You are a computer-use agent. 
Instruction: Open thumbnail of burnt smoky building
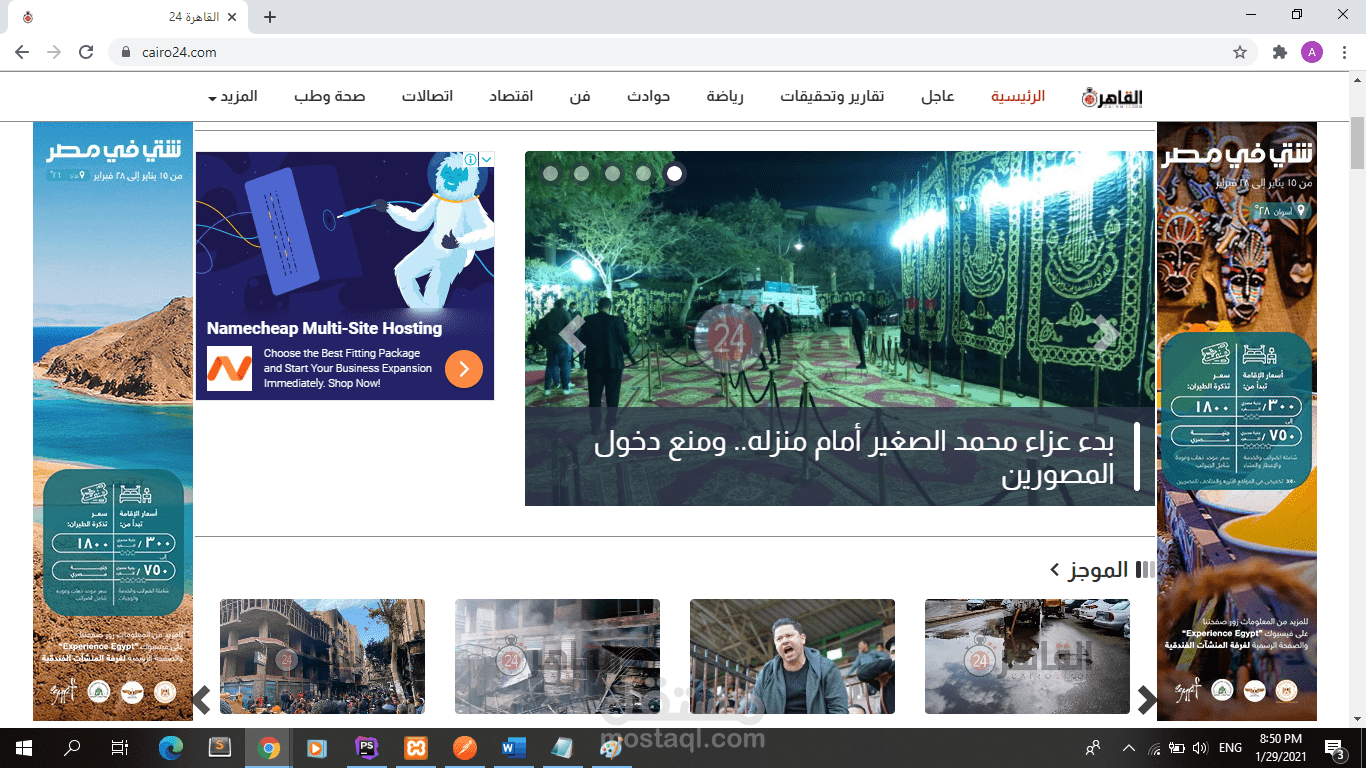point(557,656)
